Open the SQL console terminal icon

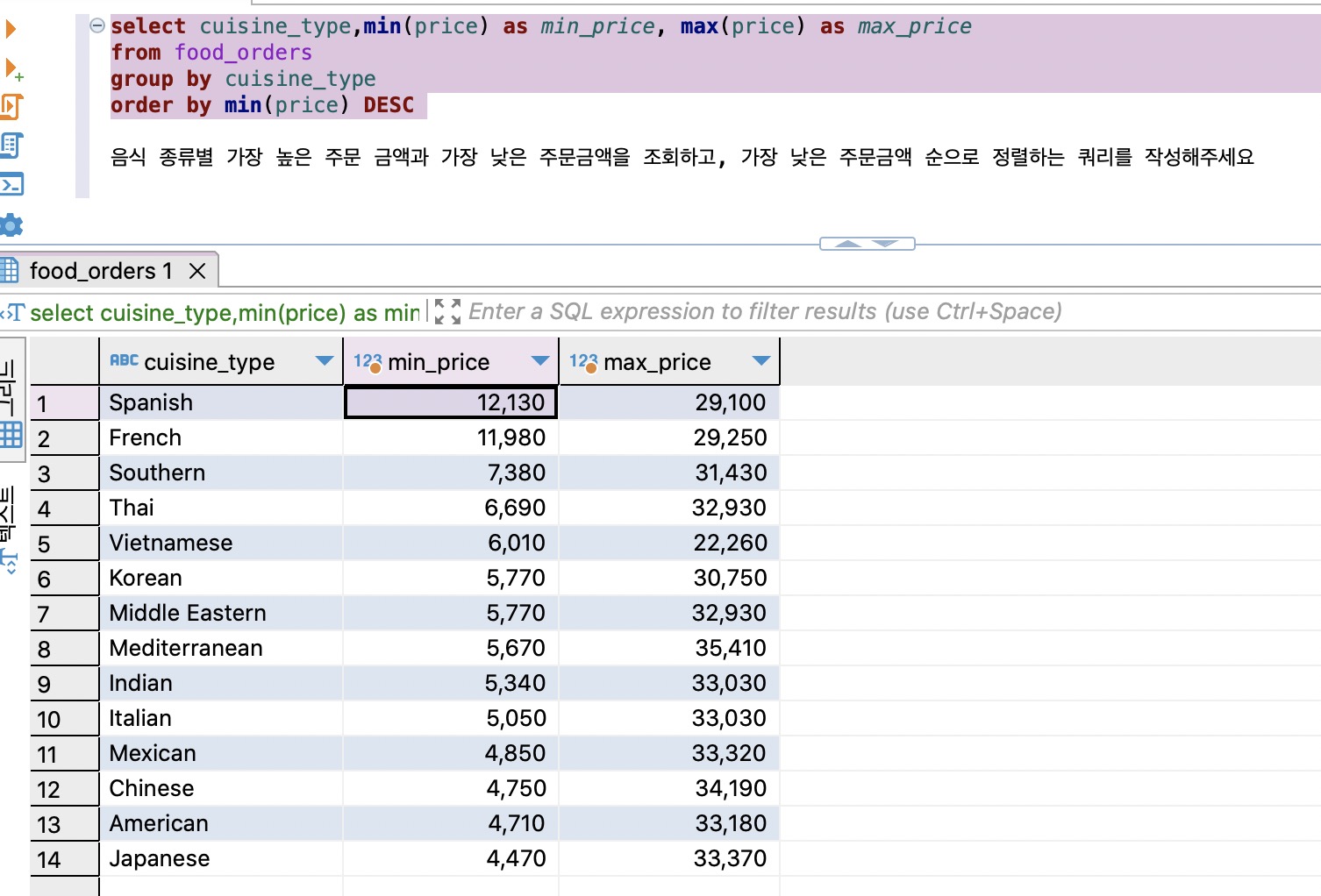(11, 184)
